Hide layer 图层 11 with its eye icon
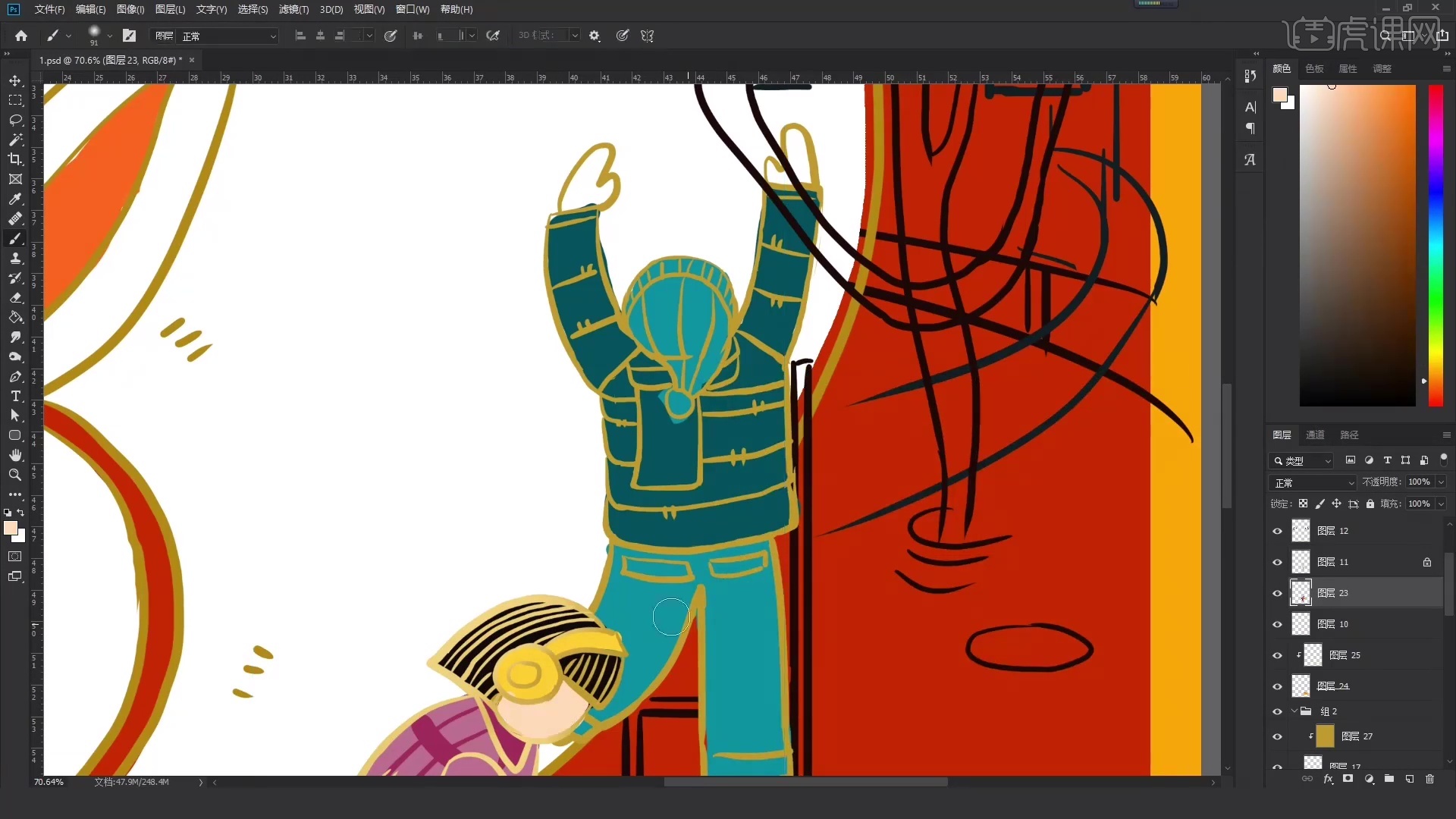This screenshot has width=1456, height=819. pos(1278,562)
